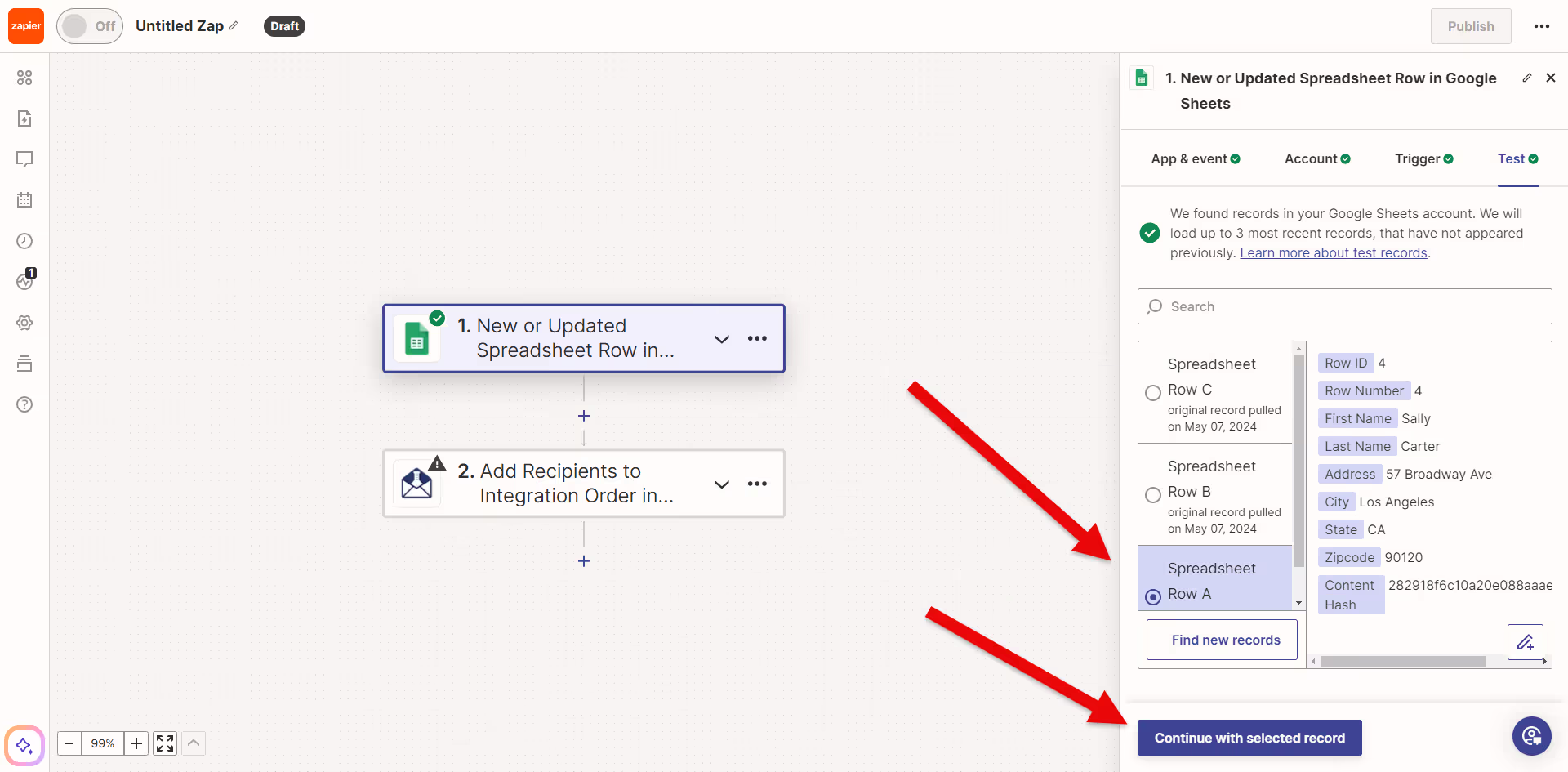The image size is (1568, 772).
Task: Click the Zapier logo home icon
Action: coord(26,26)
